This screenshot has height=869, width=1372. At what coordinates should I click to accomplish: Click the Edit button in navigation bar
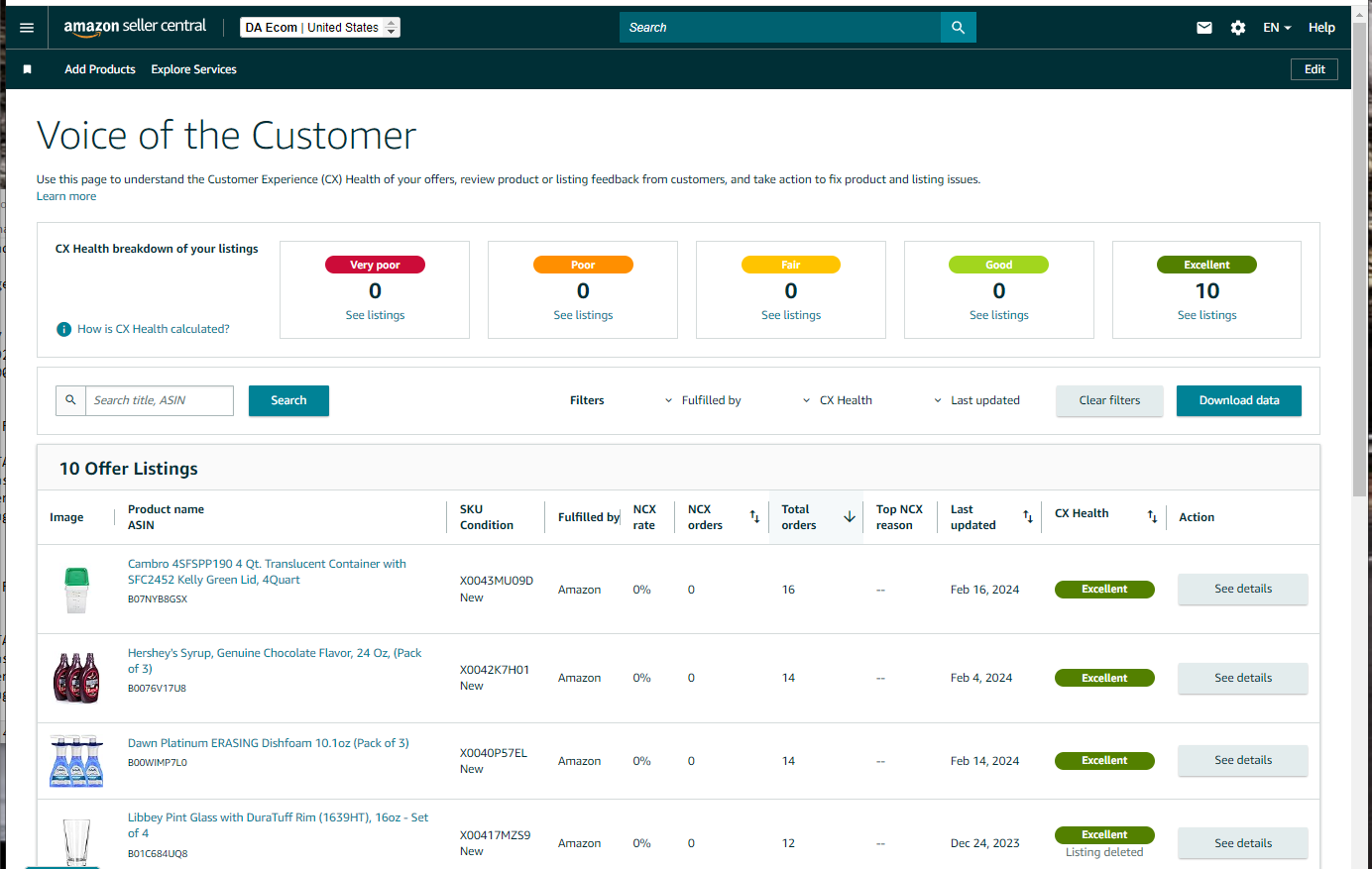pyautogui.click(x=1315, y=69)
